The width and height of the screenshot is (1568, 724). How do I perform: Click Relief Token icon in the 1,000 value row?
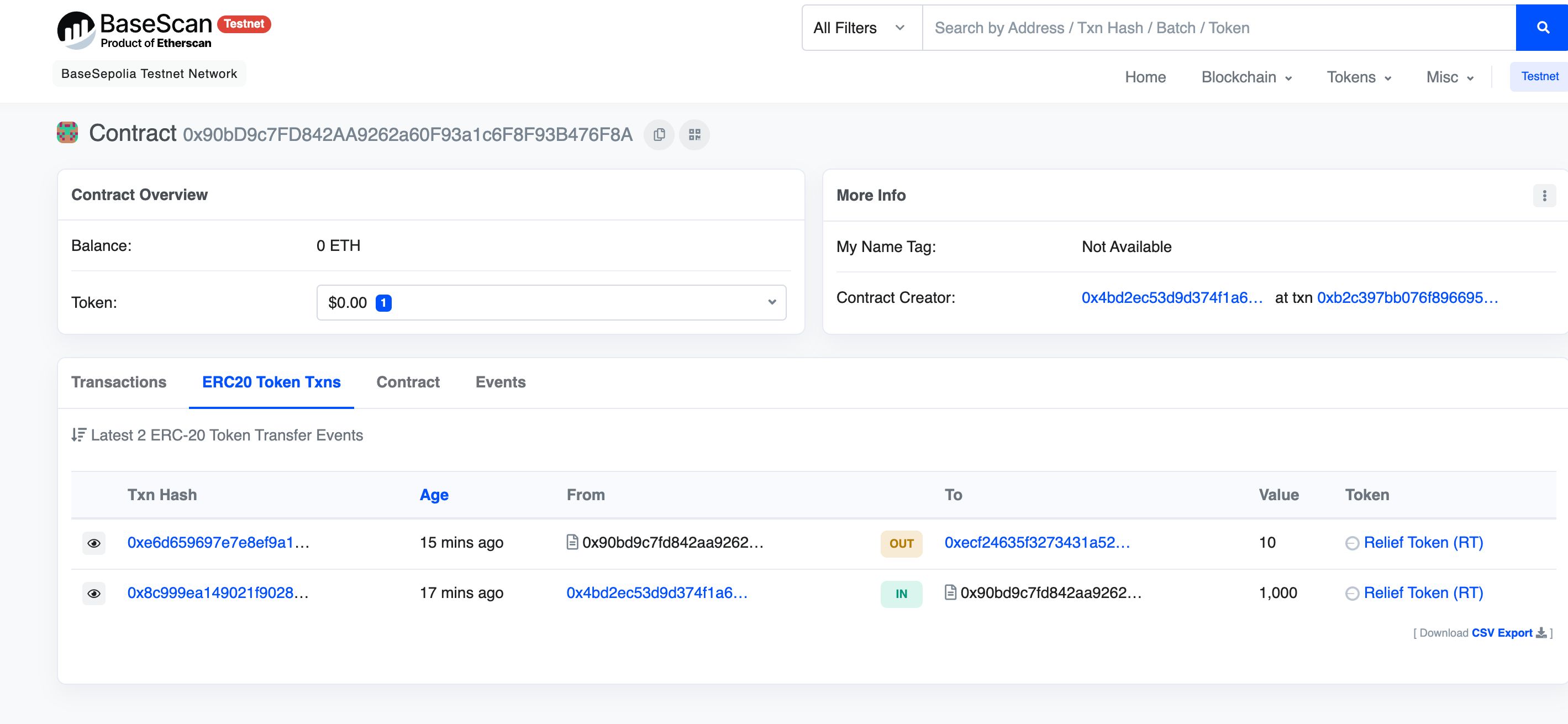click(x=1352, y=594)
